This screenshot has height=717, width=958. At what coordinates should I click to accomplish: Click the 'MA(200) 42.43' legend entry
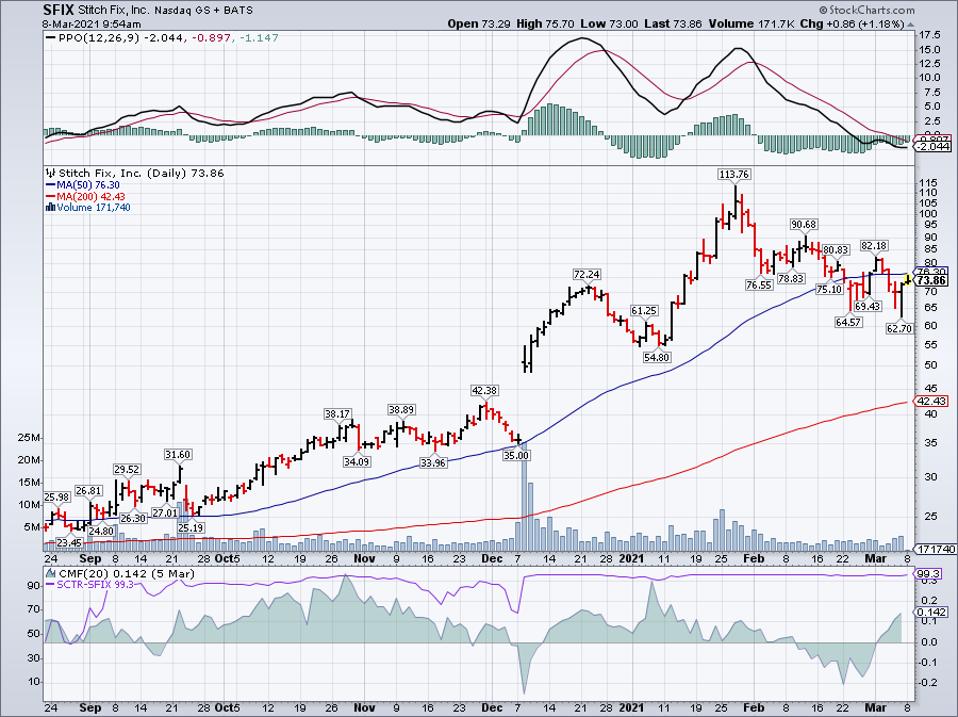(86, 196)
